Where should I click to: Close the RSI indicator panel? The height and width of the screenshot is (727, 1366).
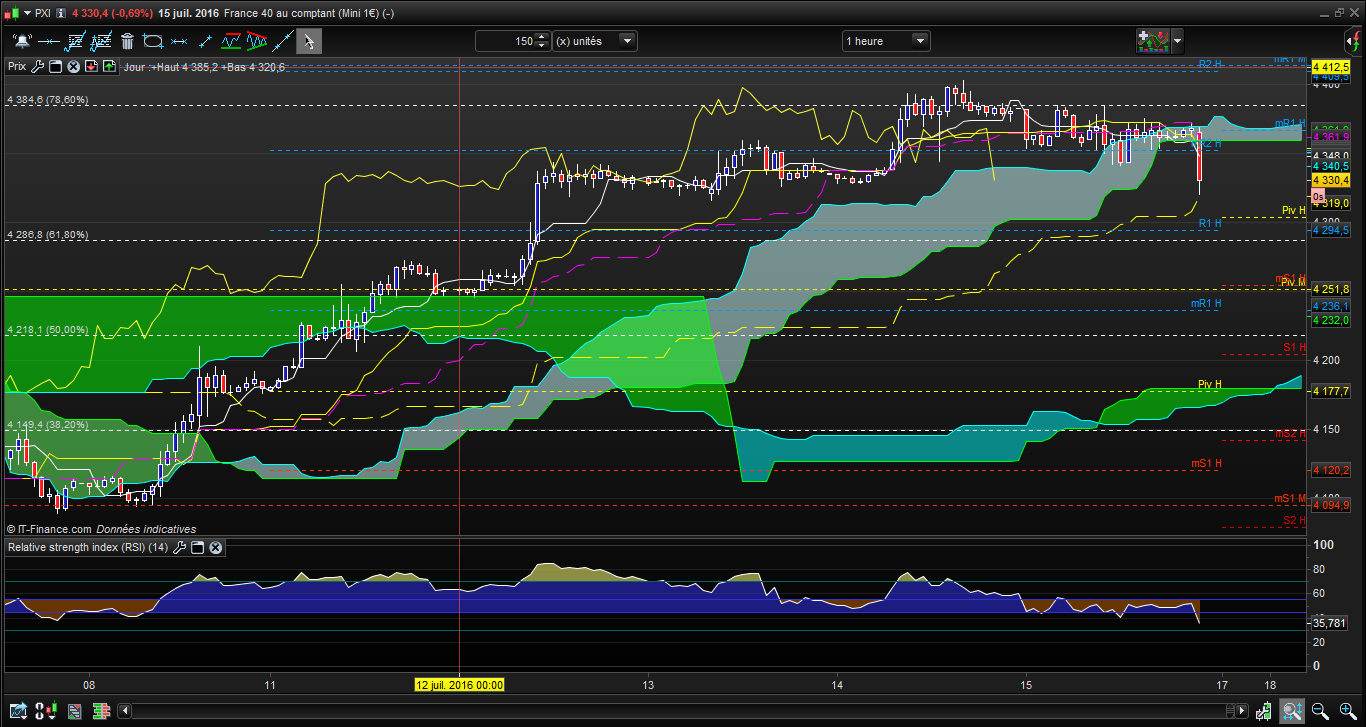click(x=215, y=548)
